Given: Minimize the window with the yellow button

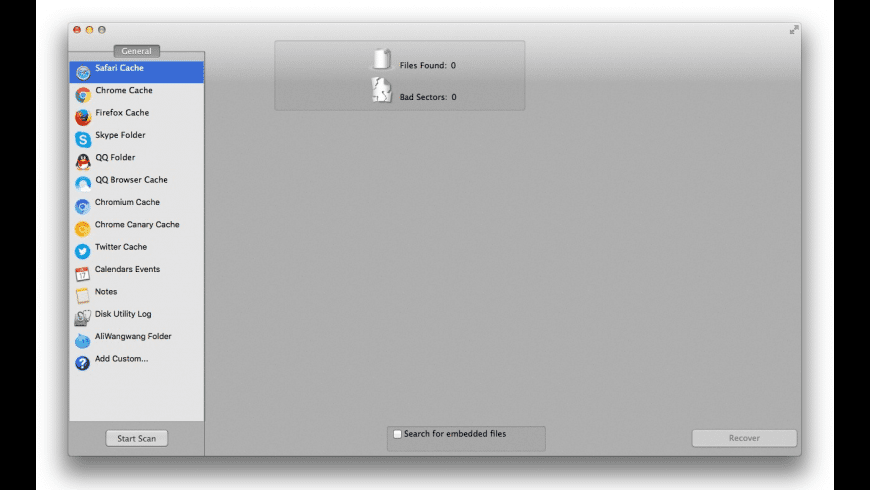Looking at the screenshot, I should coord(89,29).
